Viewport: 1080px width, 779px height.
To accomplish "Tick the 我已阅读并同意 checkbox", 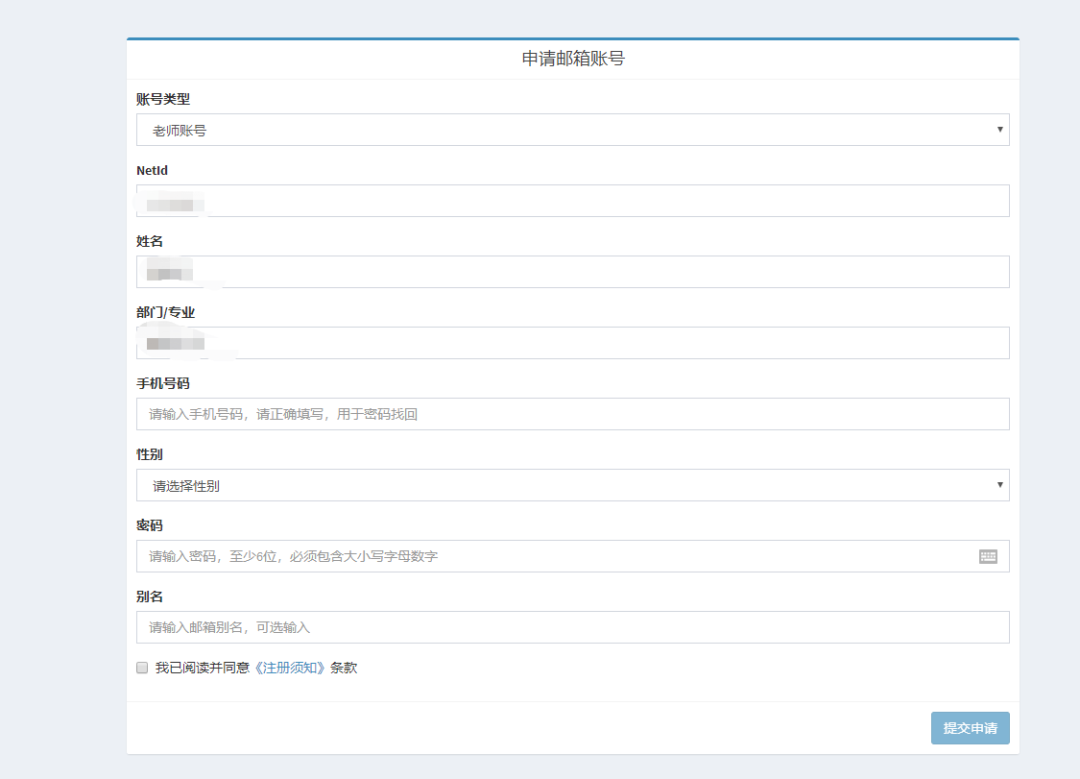I will point(142,667).
